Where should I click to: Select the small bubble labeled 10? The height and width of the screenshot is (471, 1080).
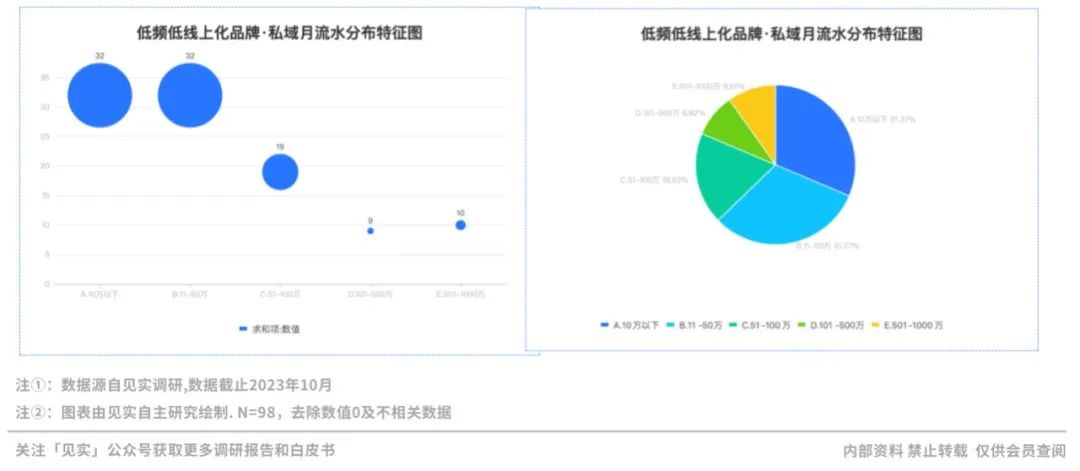coord(460,224)
